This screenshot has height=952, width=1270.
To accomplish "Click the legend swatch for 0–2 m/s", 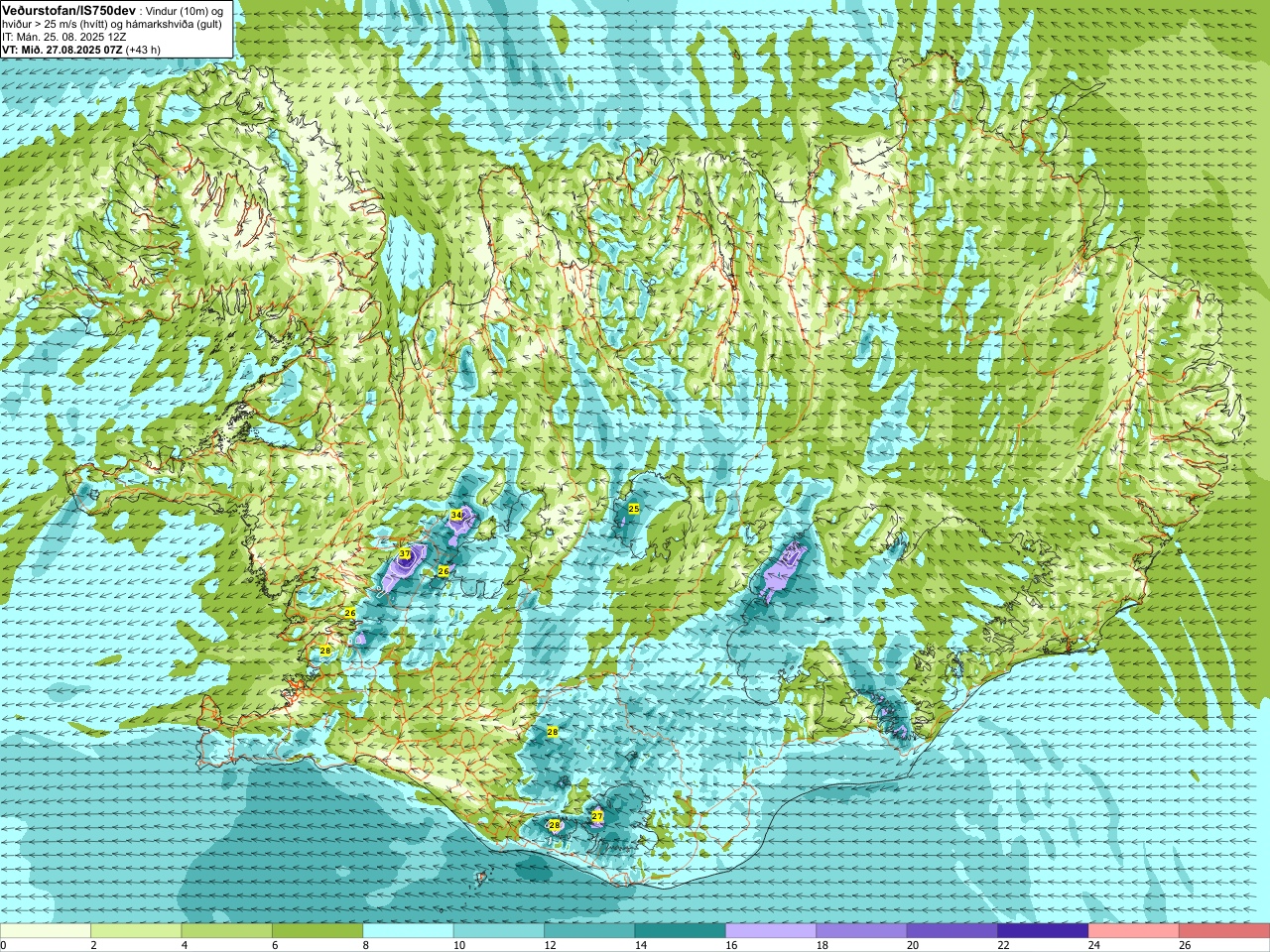I will (46, 931).
